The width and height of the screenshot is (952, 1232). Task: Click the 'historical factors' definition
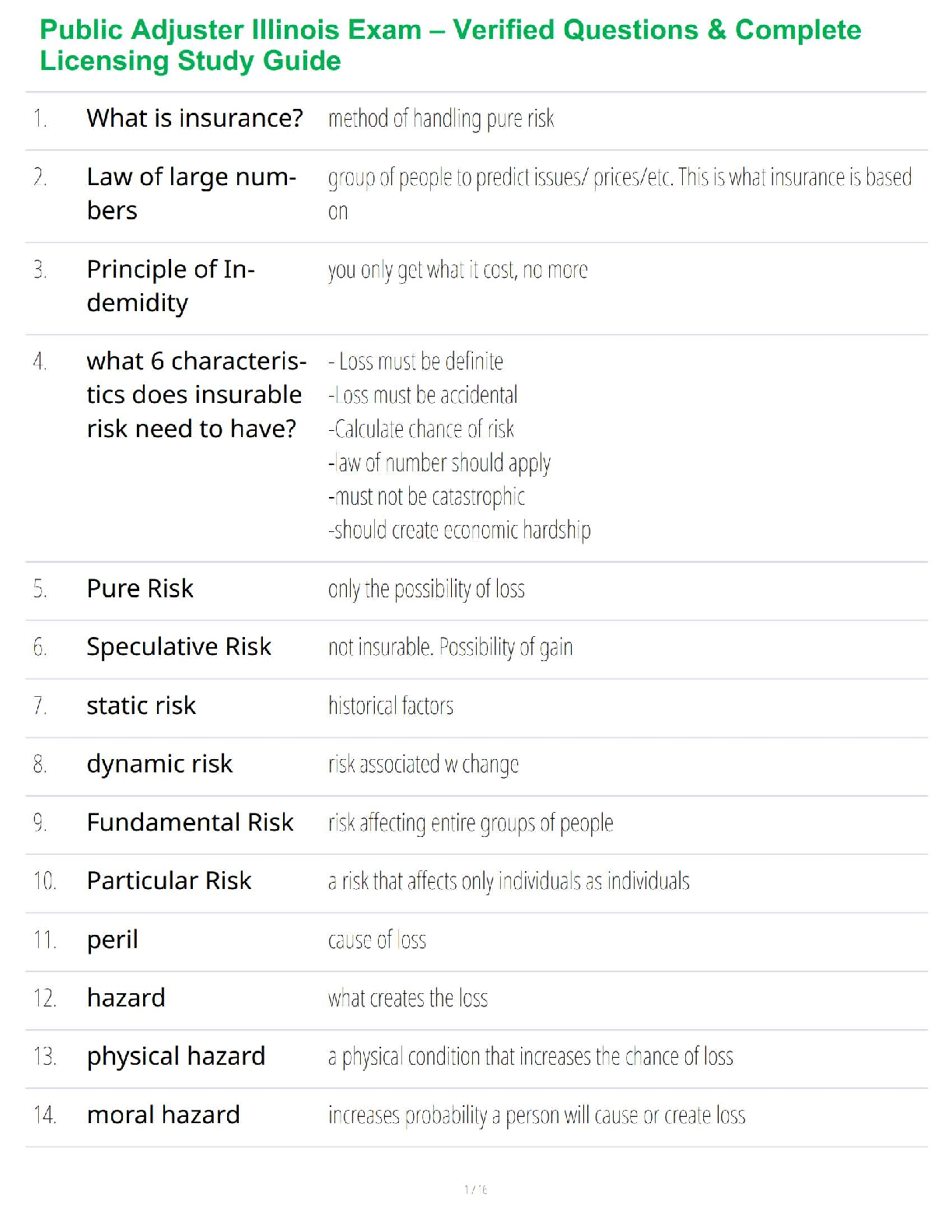pyautogui.click(x=390, y=706)
